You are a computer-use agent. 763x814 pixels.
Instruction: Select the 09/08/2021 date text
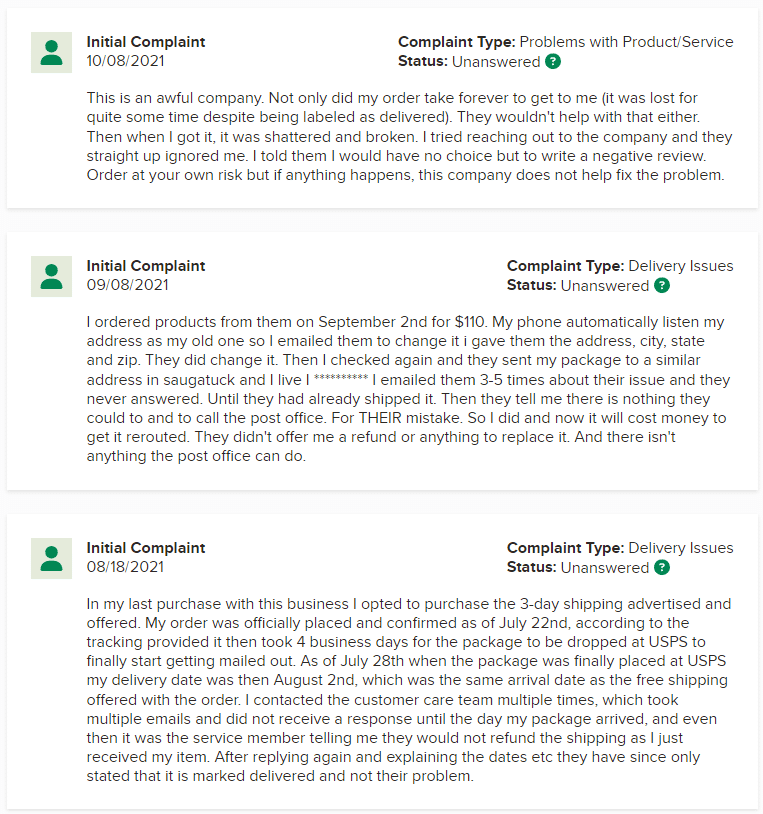pos(126,285)
